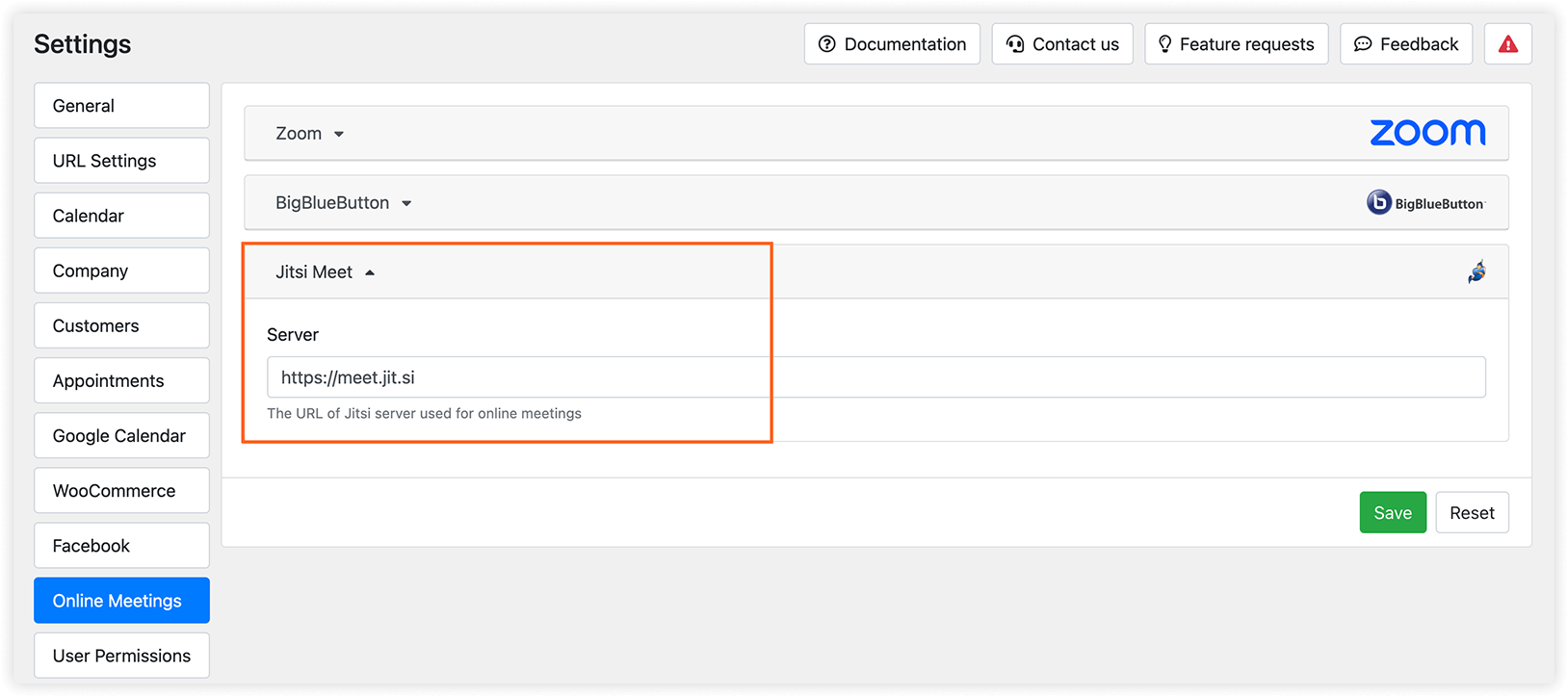Go to Company settings

coord(121,271)
